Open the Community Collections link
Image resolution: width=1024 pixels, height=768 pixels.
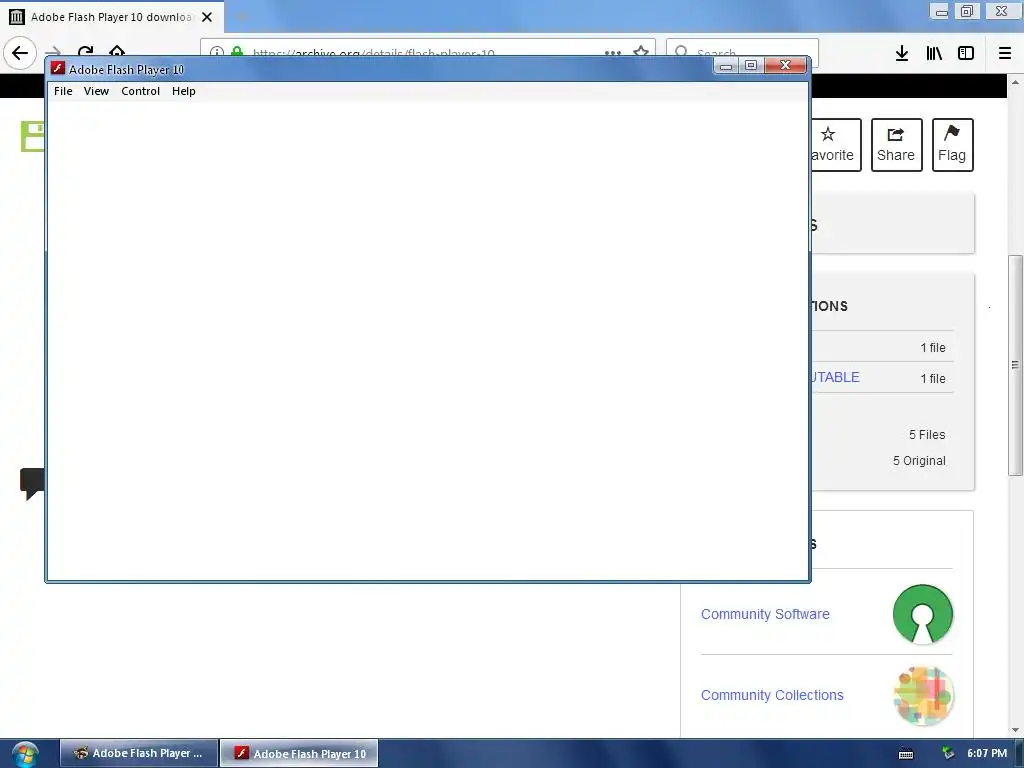772,696
